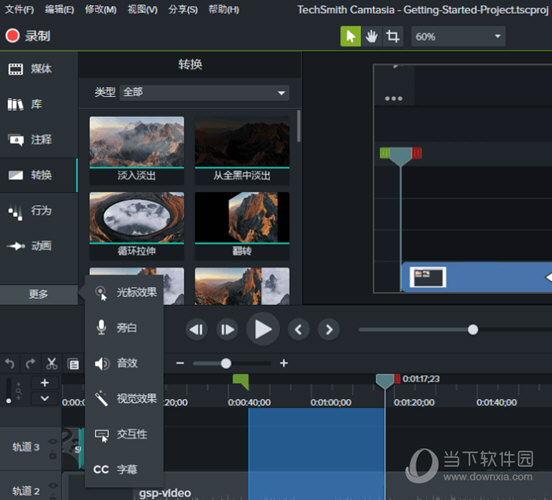552x500 pixels.
Task: Open the 库 Library tab
Action: tap(38, 104)
